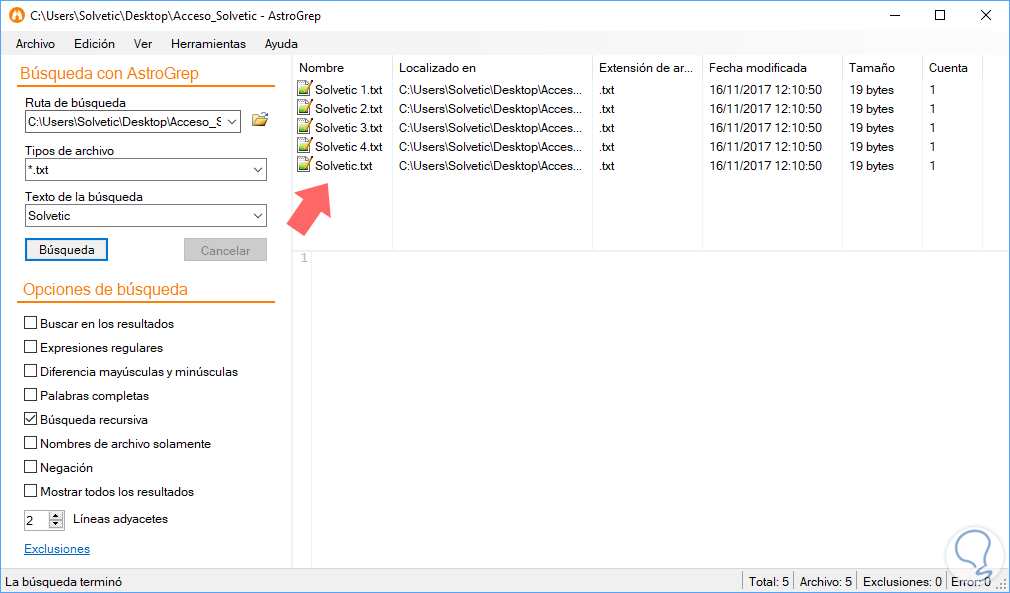Select the Solvetic 1.txt file name

[348, 89]
